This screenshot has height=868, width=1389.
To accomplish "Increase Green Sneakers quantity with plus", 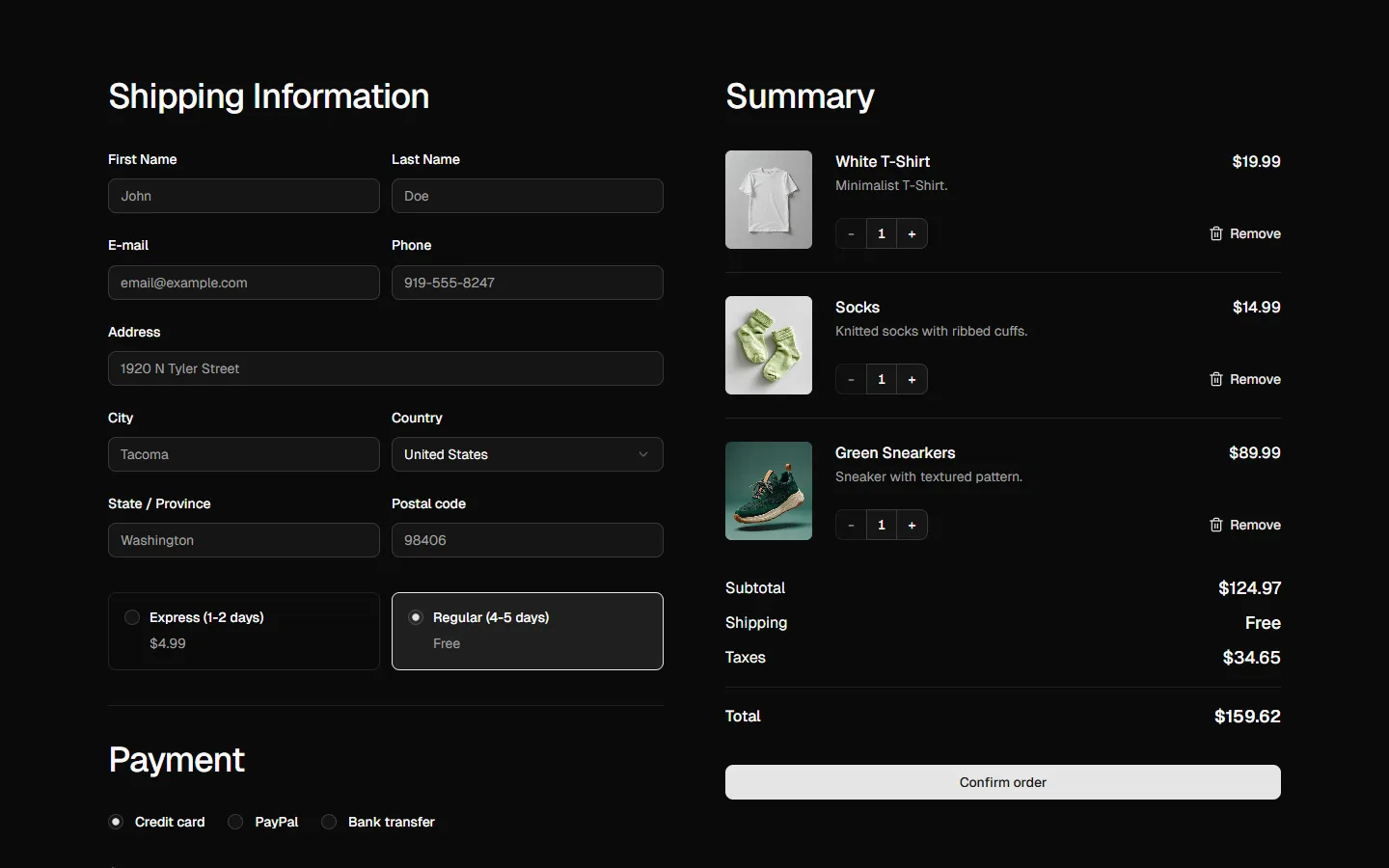I will [x=912, y=525].
